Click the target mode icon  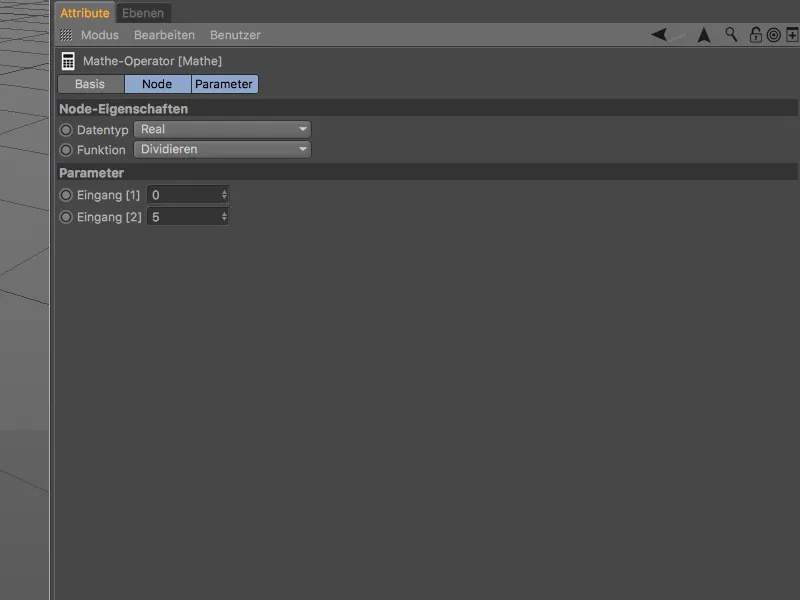[x=773, y=35]
